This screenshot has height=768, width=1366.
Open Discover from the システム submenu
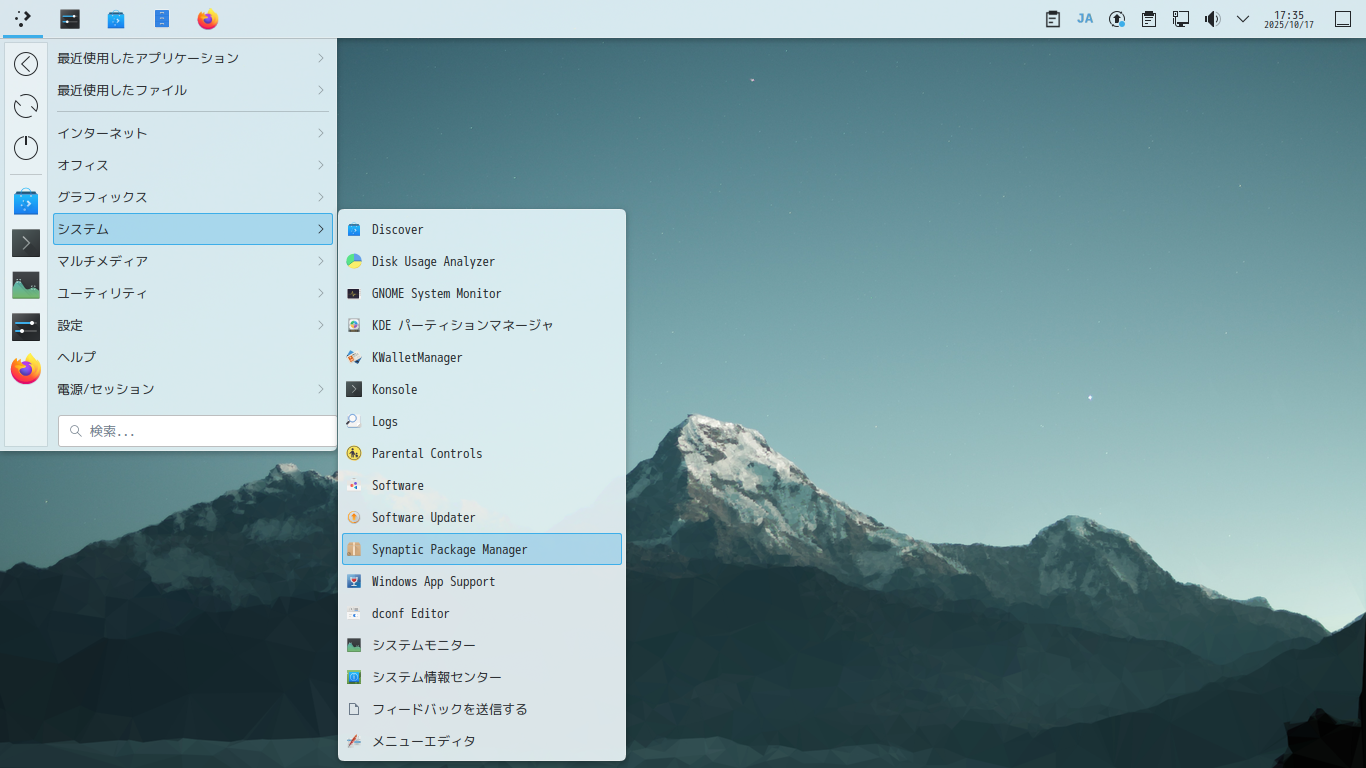(x=482, y=230)
